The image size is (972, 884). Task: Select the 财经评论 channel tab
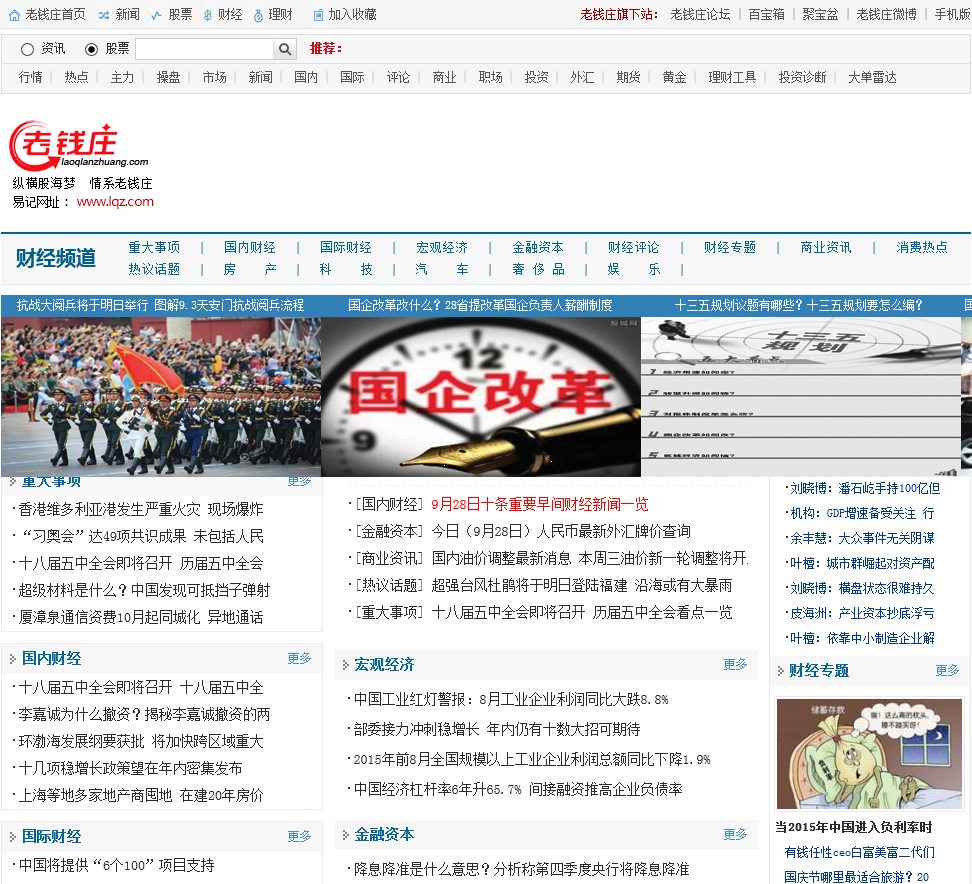[634, 247]
